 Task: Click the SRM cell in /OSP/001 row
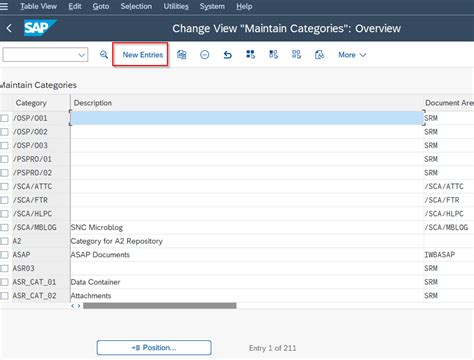point(449,118)
